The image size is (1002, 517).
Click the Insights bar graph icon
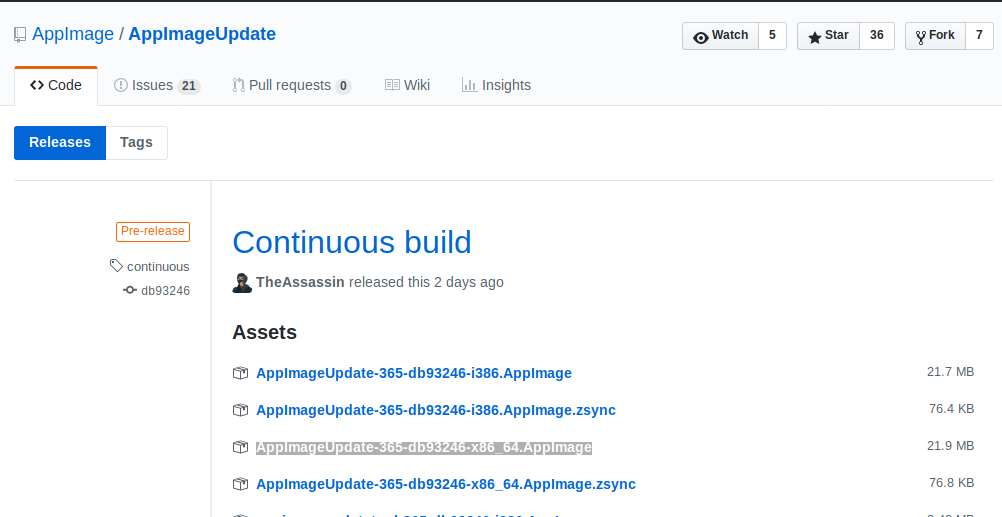pos(470,85)
